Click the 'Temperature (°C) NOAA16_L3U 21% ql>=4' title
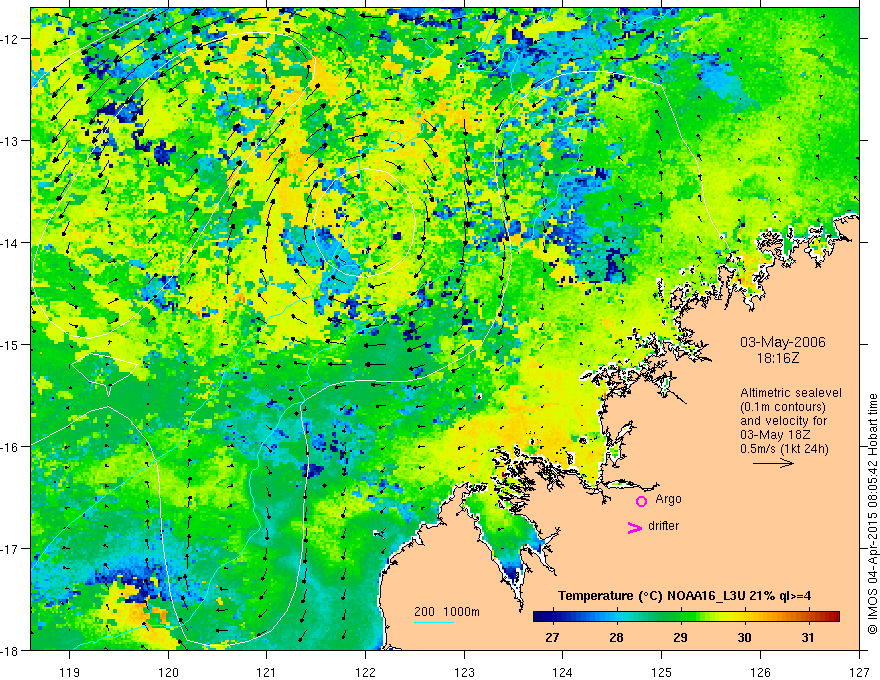 pyautogui.click(x=684, y=596)
